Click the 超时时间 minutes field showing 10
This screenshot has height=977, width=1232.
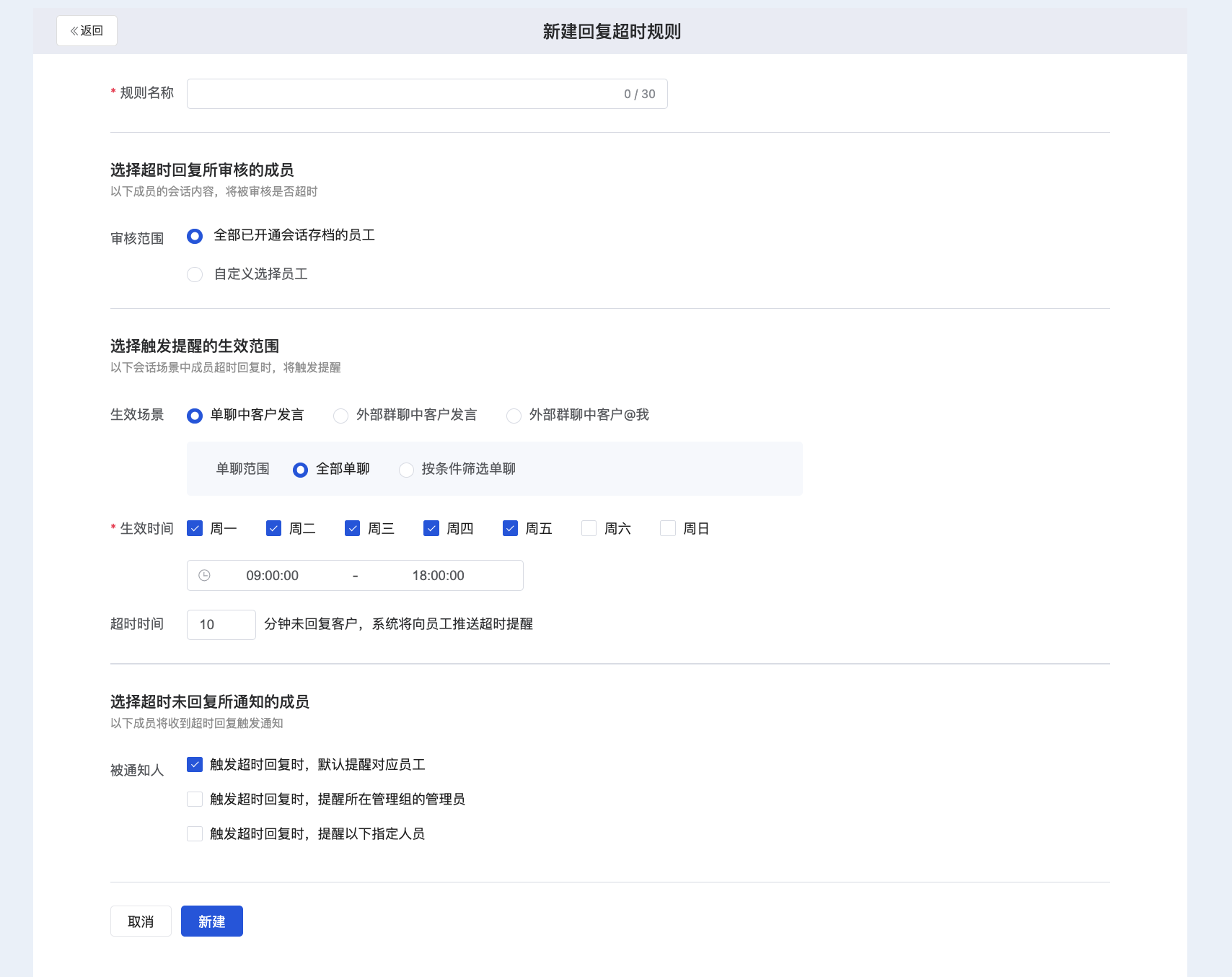(221, 625)
